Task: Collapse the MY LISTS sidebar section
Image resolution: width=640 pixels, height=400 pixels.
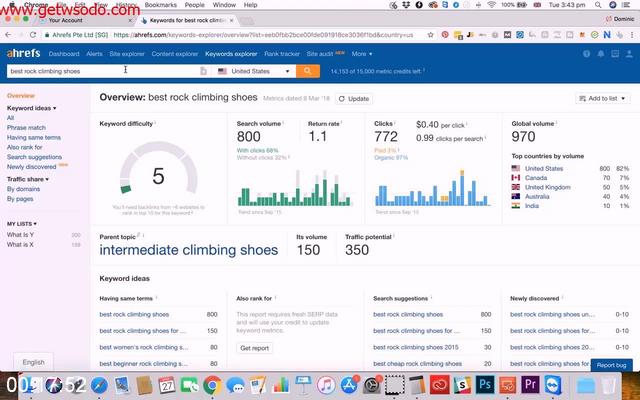Action: coord(22,224)
